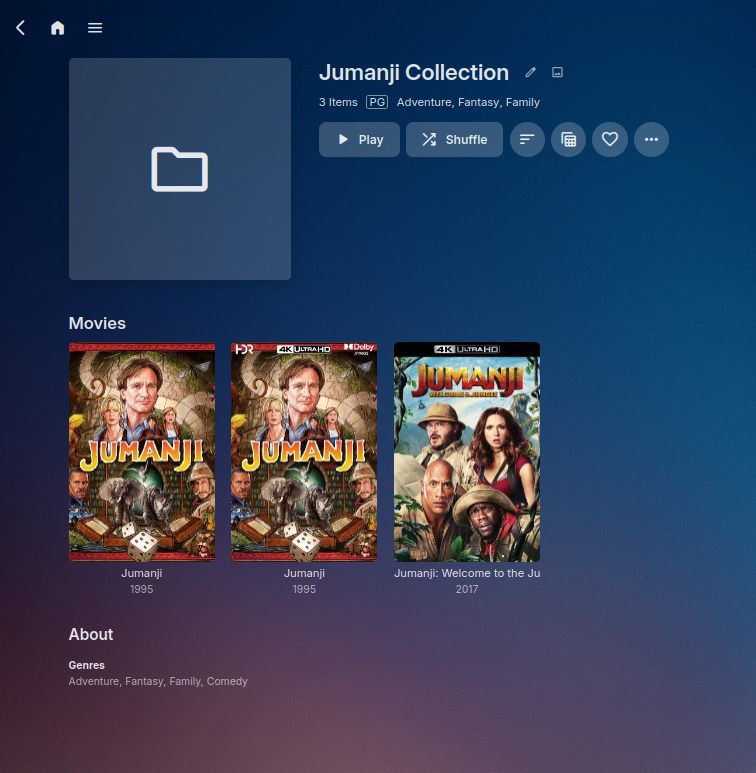The image size is (756, 773).
Task: Play the Jumanji Collection
Action: [359, 140]
